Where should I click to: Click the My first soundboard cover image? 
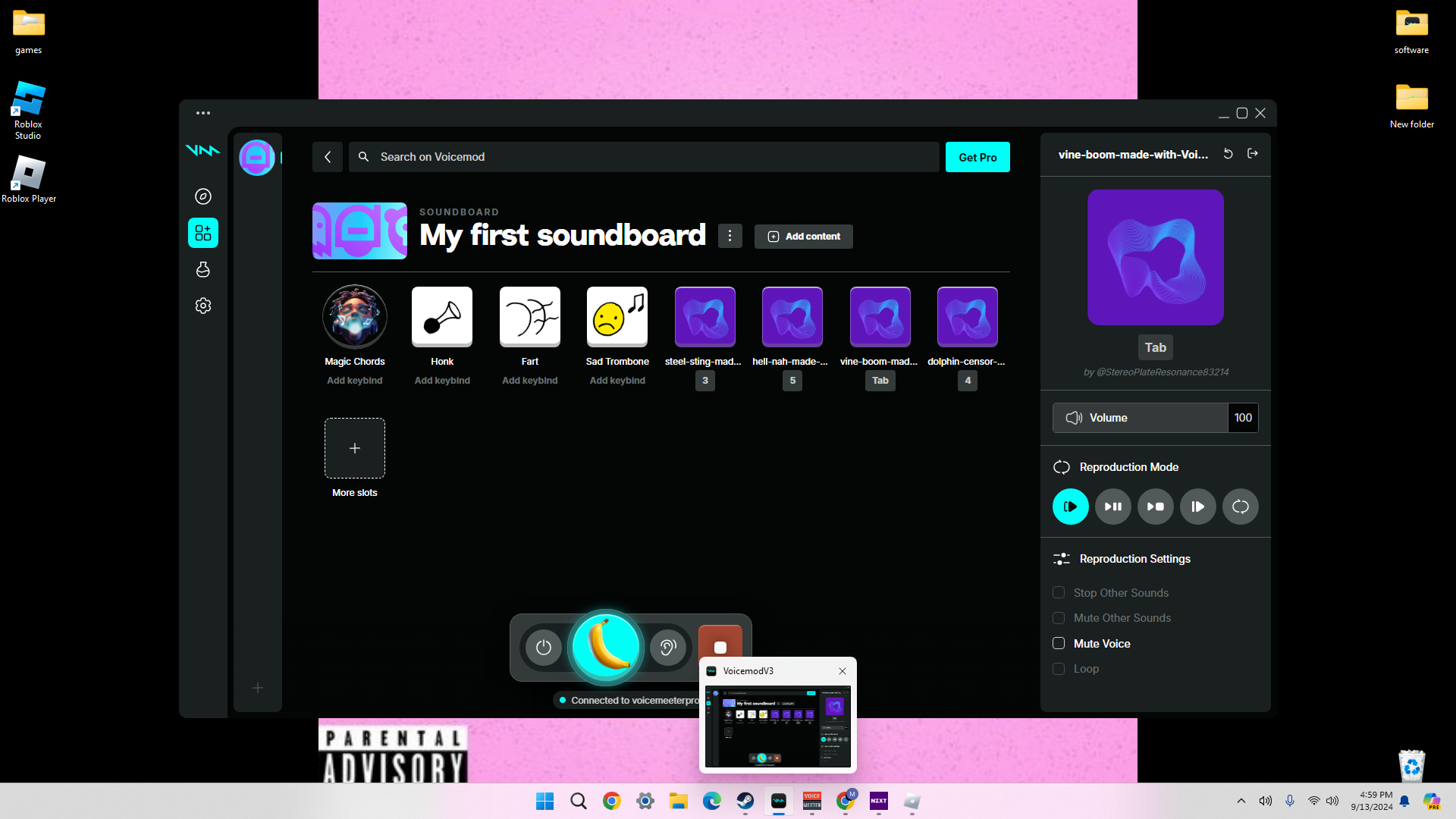(x=359, y=231)
